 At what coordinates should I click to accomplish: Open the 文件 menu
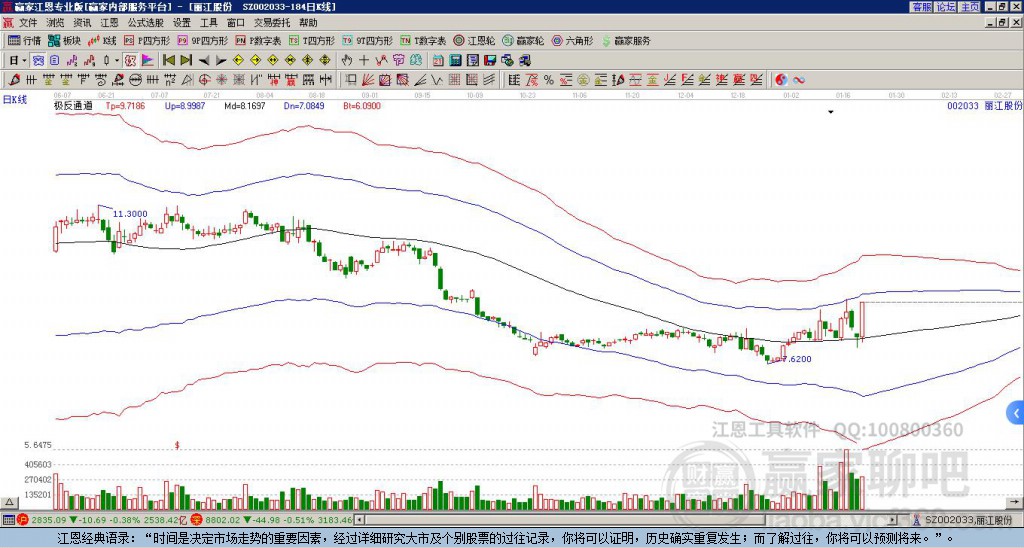(x=28, y=23)
